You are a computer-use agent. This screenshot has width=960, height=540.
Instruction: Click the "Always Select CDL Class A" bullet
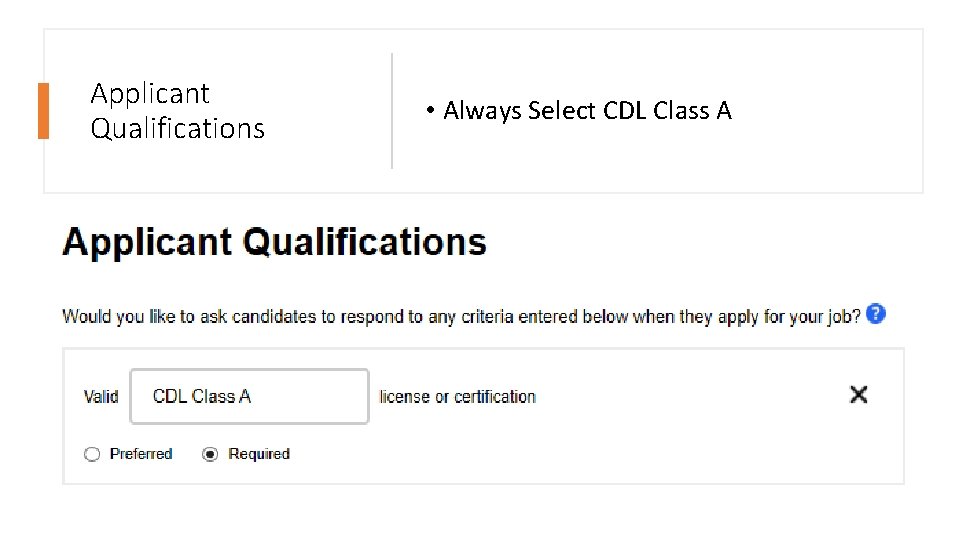pyautogui.click(x=587, y=111)
